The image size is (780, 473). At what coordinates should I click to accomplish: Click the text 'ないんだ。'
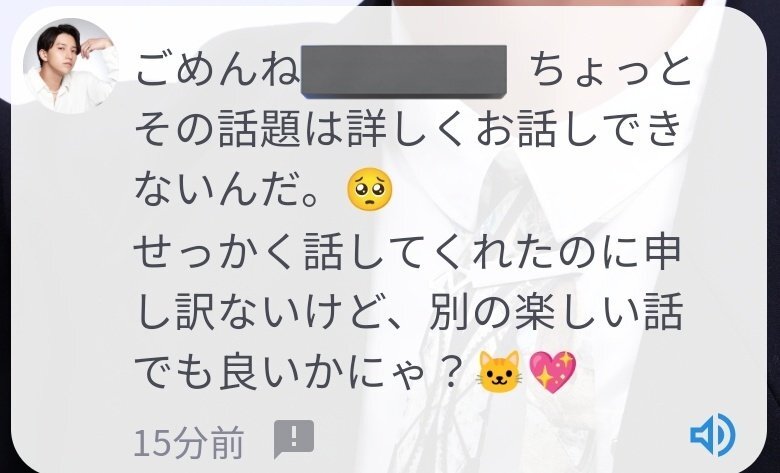(x=226, y=190)
